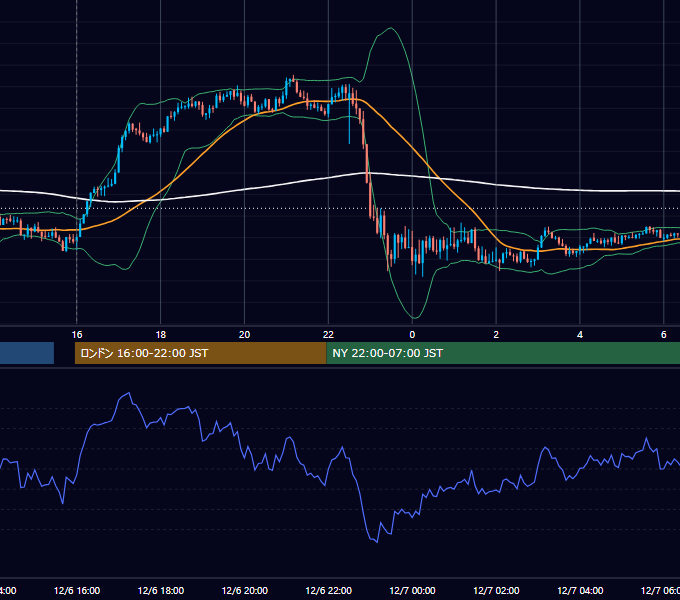Click the 2 hour label on upper axis

click(496, 335)
